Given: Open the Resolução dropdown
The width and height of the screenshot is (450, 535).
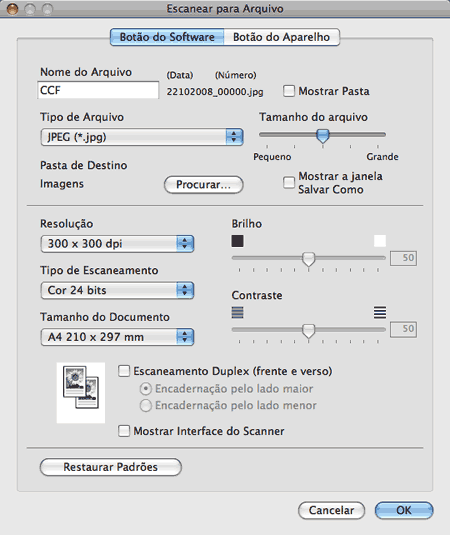Looking at the screenshot, I should pyautogui.click(x=117, y=244).
